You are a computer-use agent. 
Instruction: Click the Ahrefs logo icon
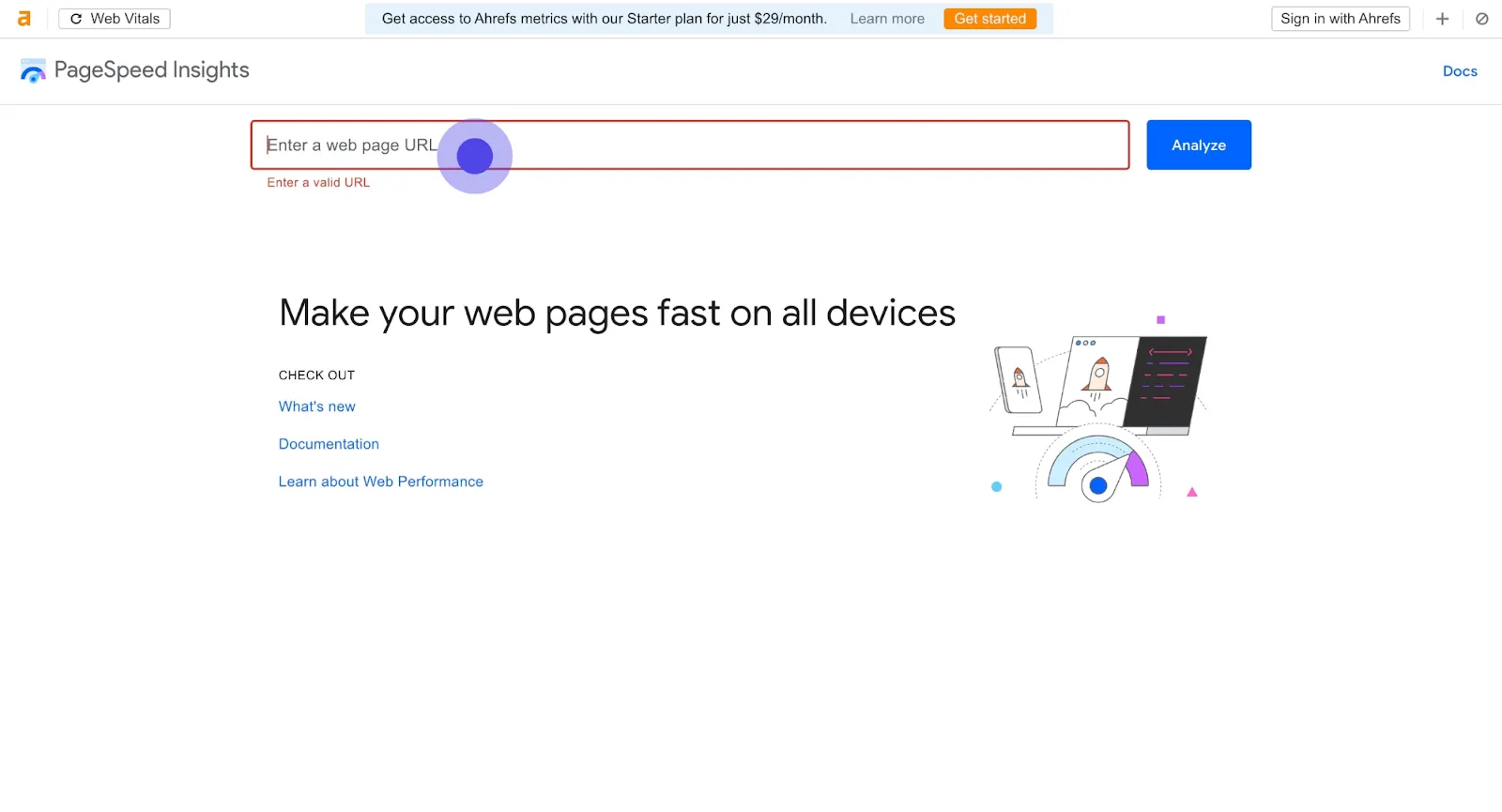pyautogui.click(x=24, y=19)
